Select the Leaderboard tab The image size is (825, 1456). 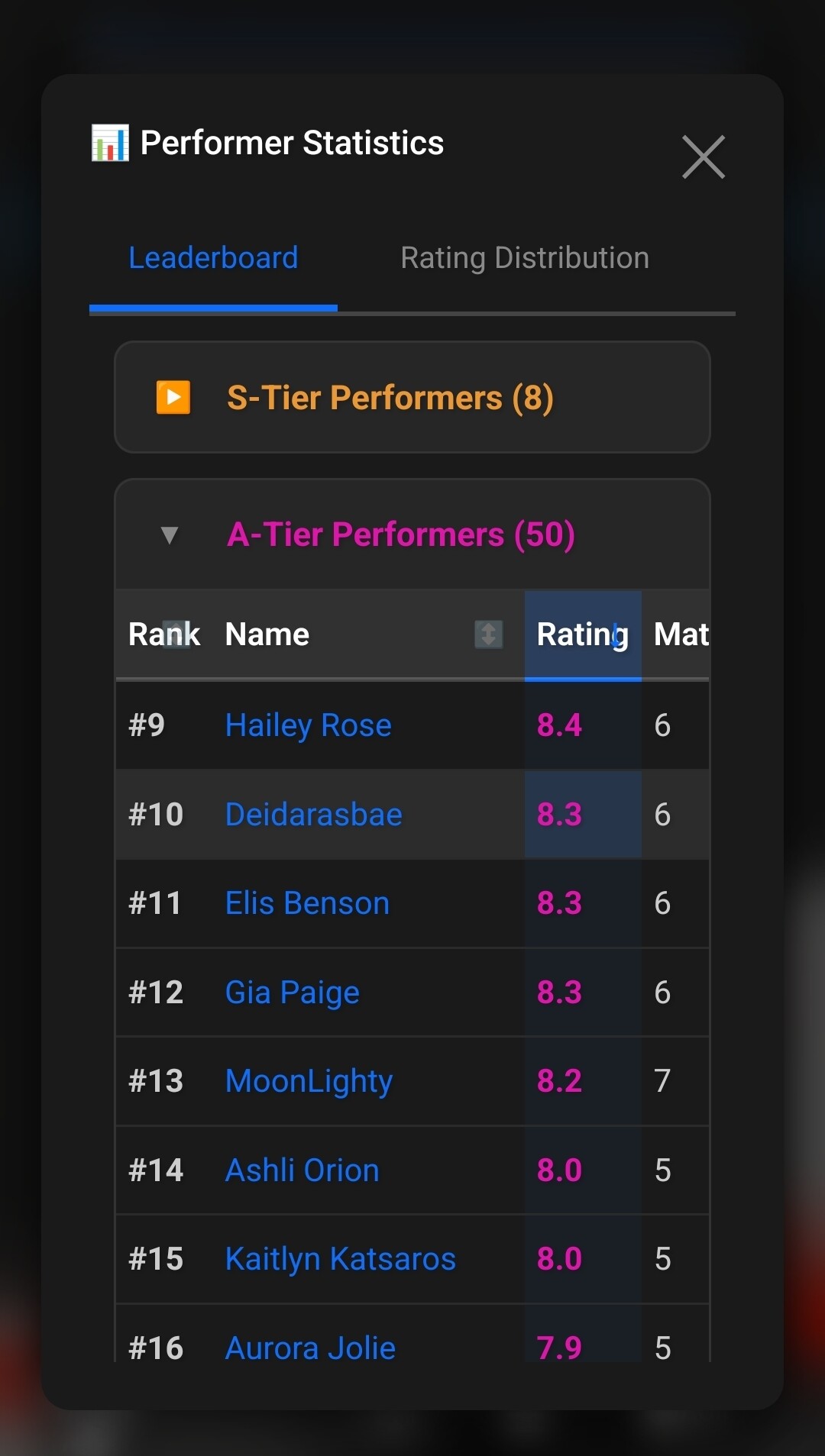(x=213, y=258)
